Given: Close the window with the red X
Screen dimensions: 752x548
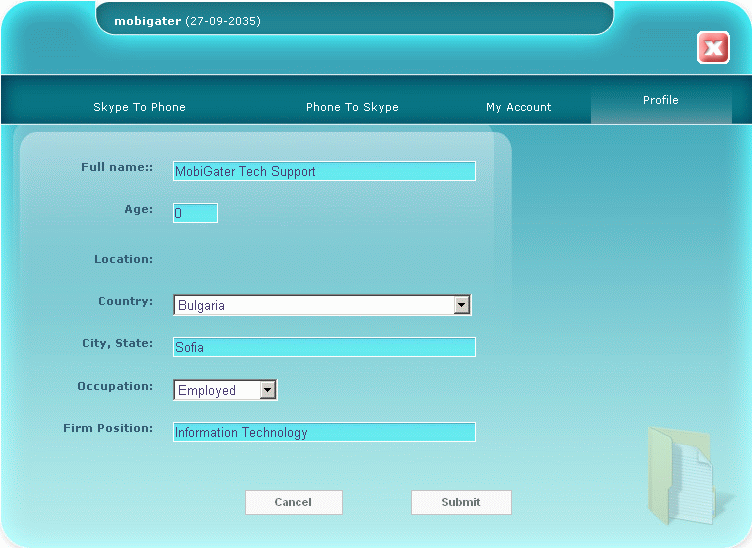Looking at the screenshot, I should point(713,47).
